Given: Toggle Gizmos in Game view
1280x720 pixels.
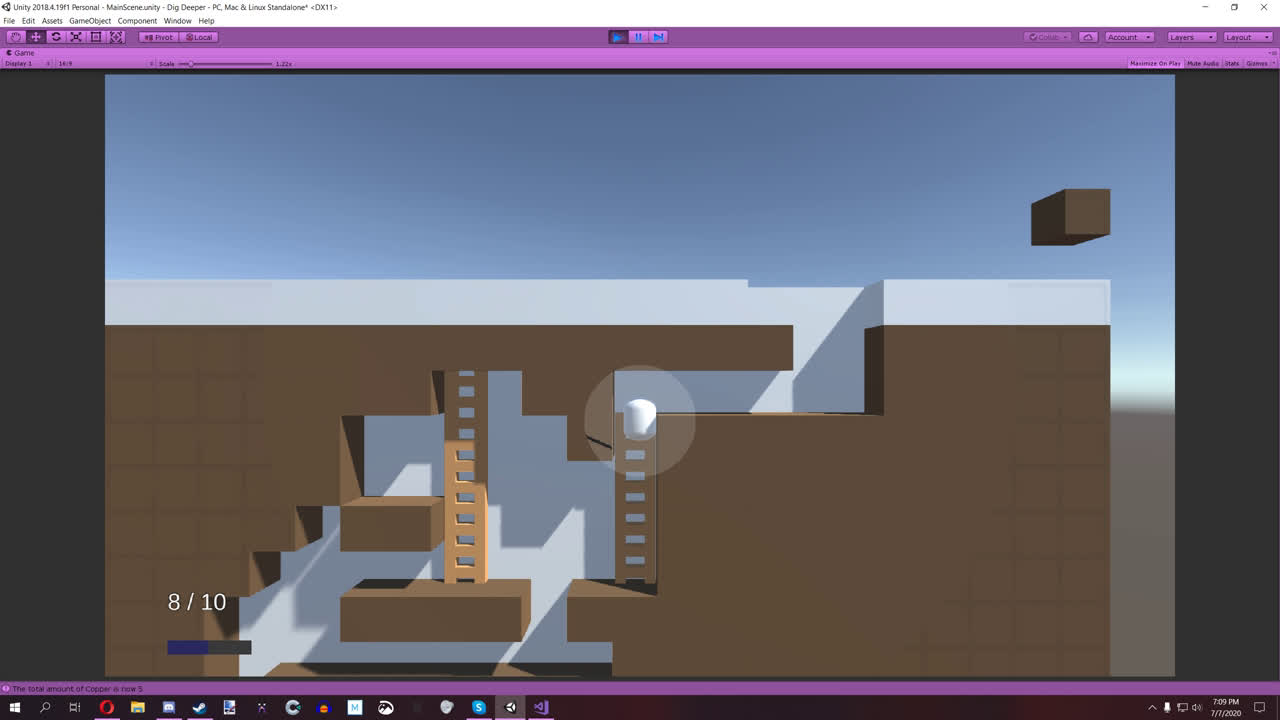Looking at the screenshot, I should (1259, 63).
